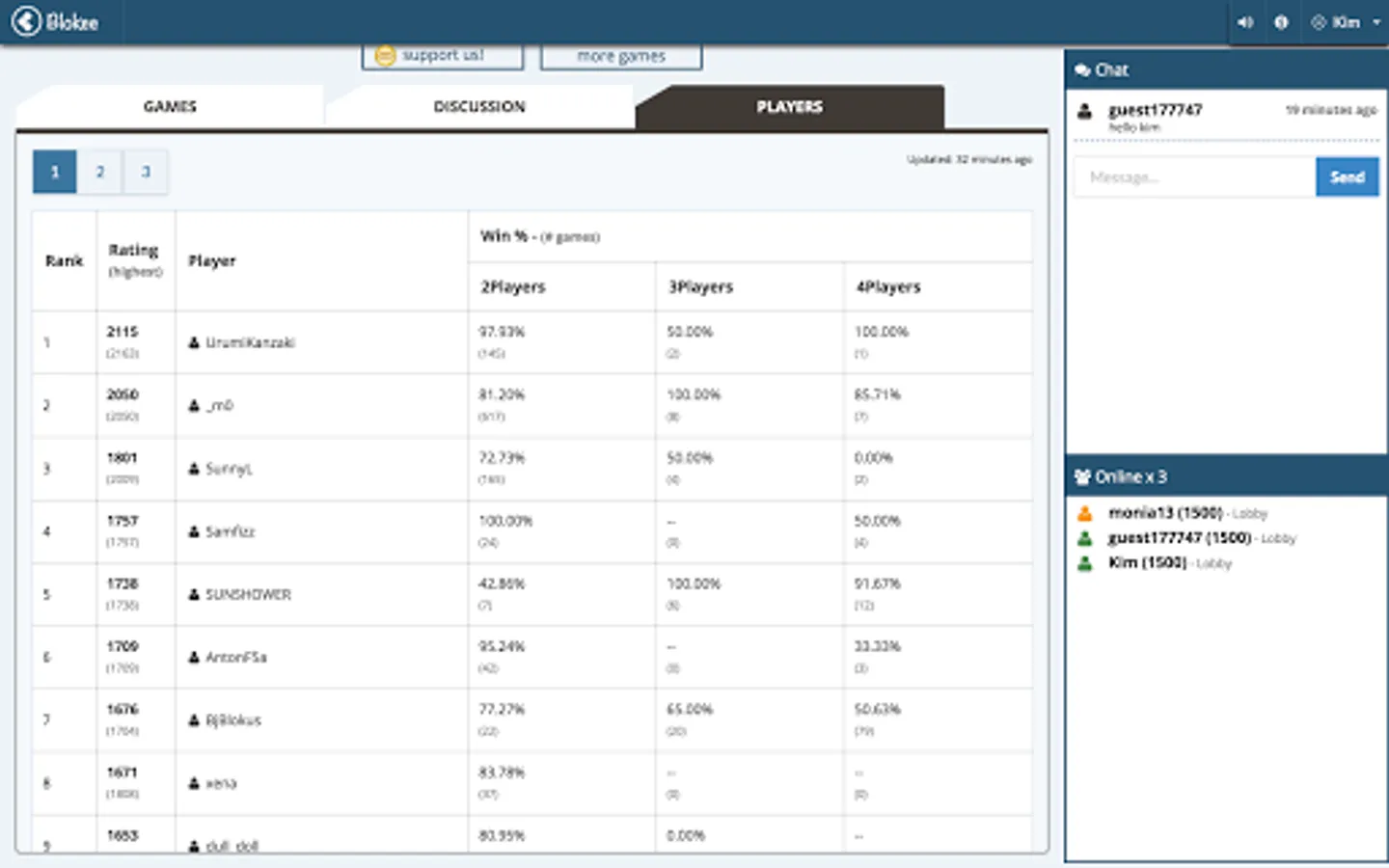
Task: Click player icon beside Samfizz
Action: click(x=194, y=531)
